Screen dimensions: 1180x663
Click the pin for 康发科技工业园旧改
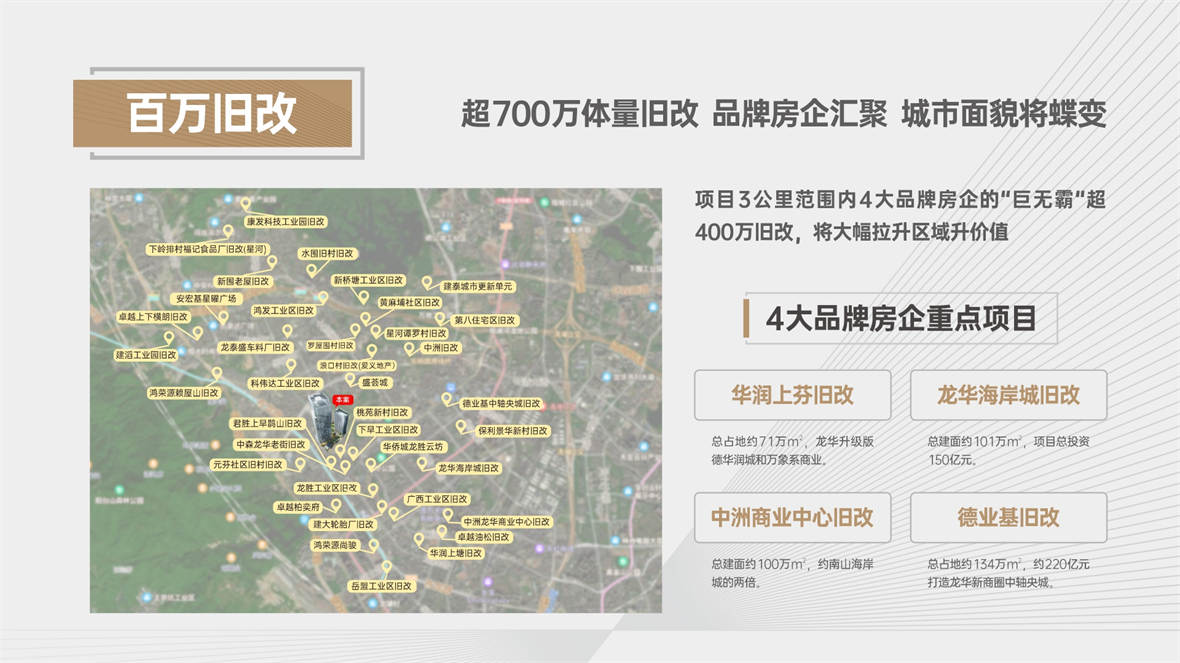[x=245, y=203]
